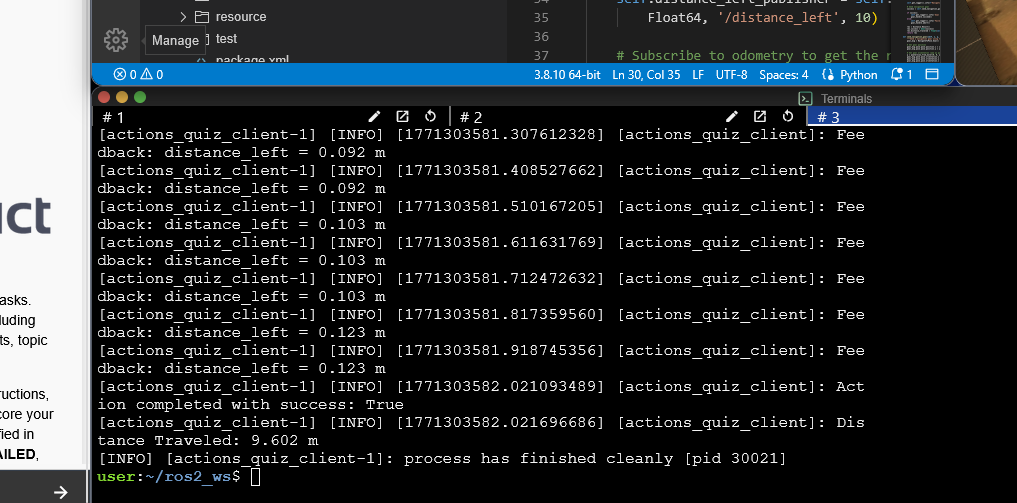Click Ln 30, Col 35 position indicator
Screen dimensions: 1017x503
click(646, 74)
